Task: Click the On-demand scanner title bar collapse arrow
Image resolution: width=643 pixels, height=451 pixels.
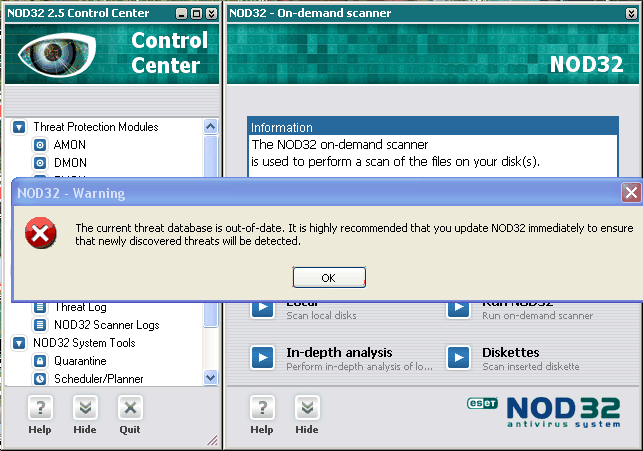Action: pyautogui.click(x=632, y=14)
